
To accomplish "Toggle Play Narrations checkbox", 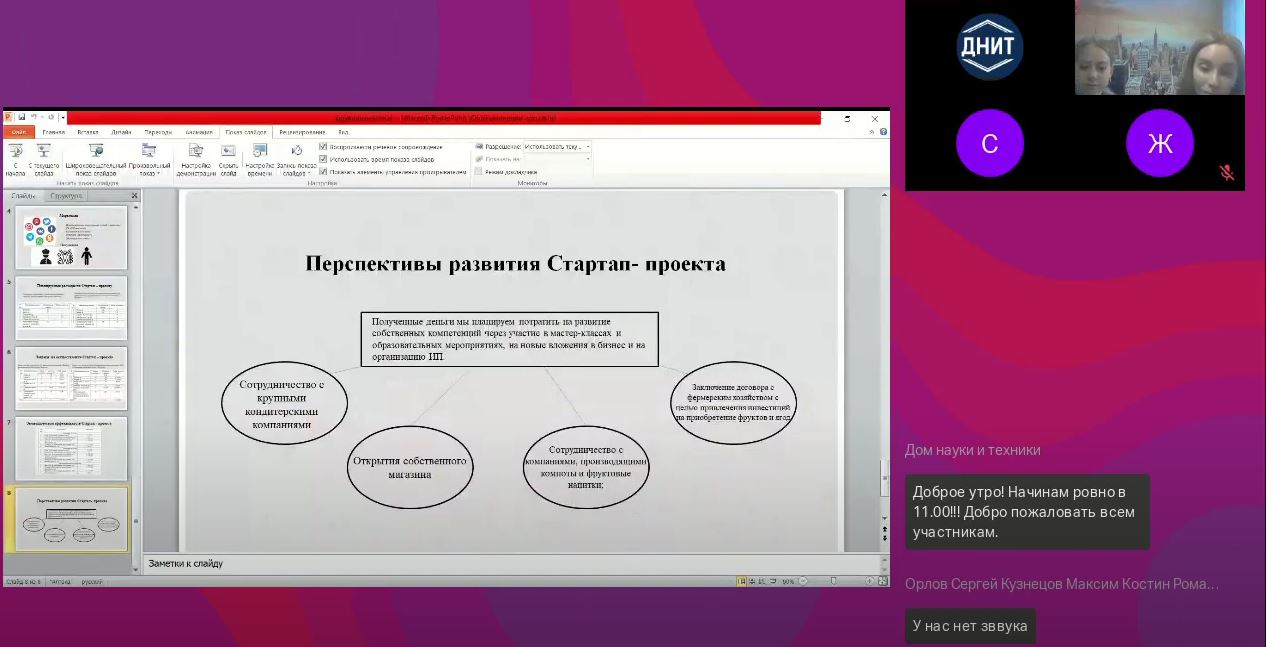I will click(324, 147).
